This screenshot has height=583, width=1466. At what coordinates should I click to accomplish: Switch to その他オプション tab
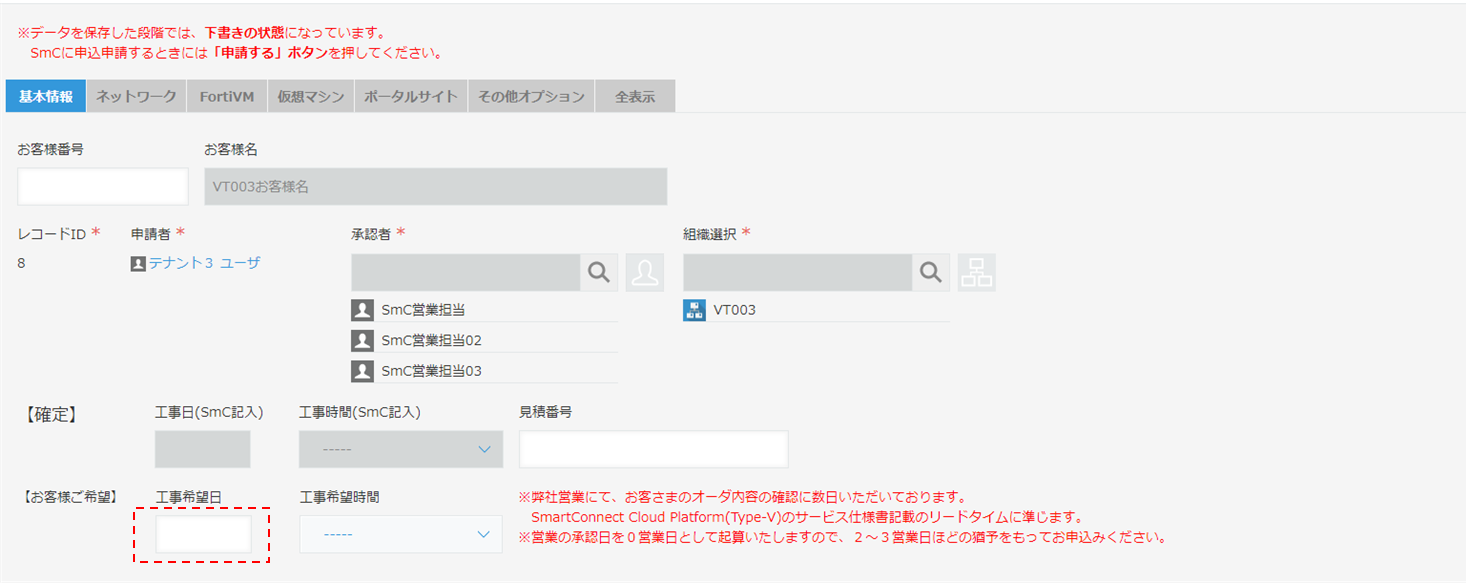coord(531,96)
